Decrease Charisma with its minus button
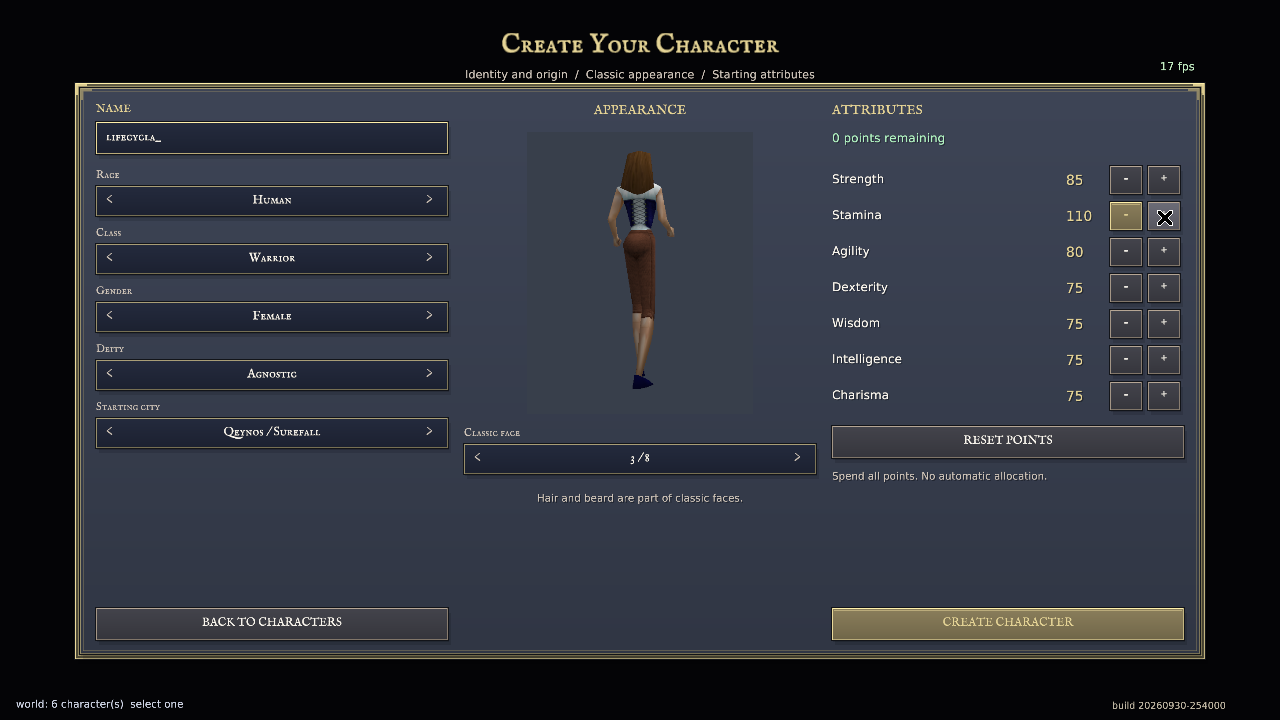Screen dimensions: 1280x720 coord(1126,396)
